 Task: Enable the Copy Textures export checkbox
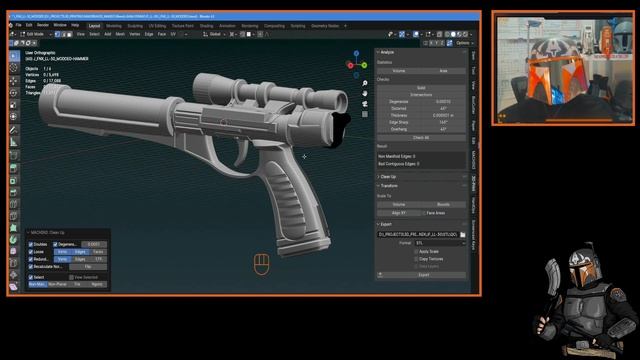(x=416, y=259)
